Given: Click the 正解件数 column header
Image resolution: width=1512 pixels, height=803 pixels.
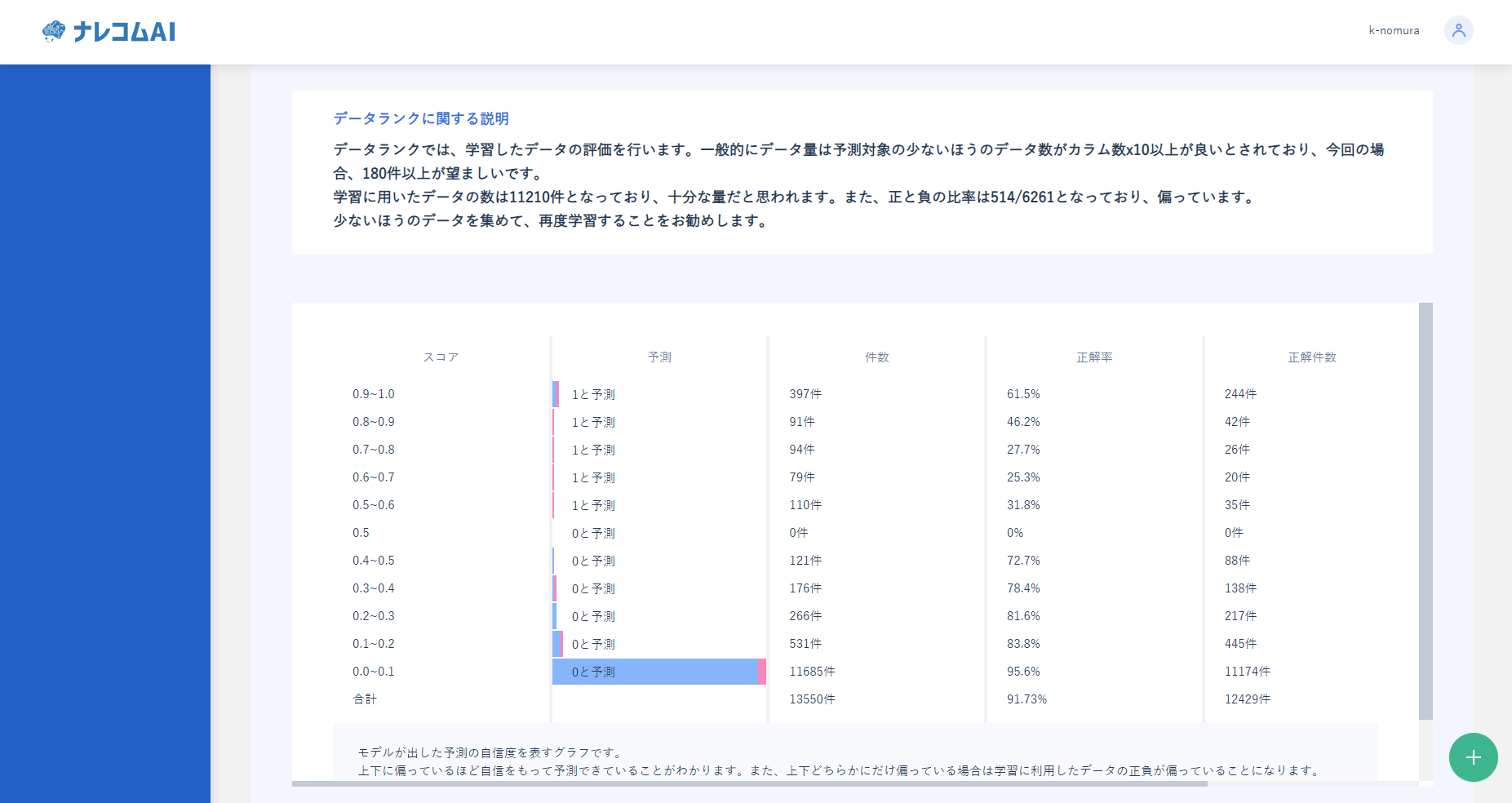Looking at the screenshot, I should point(1312,357).
